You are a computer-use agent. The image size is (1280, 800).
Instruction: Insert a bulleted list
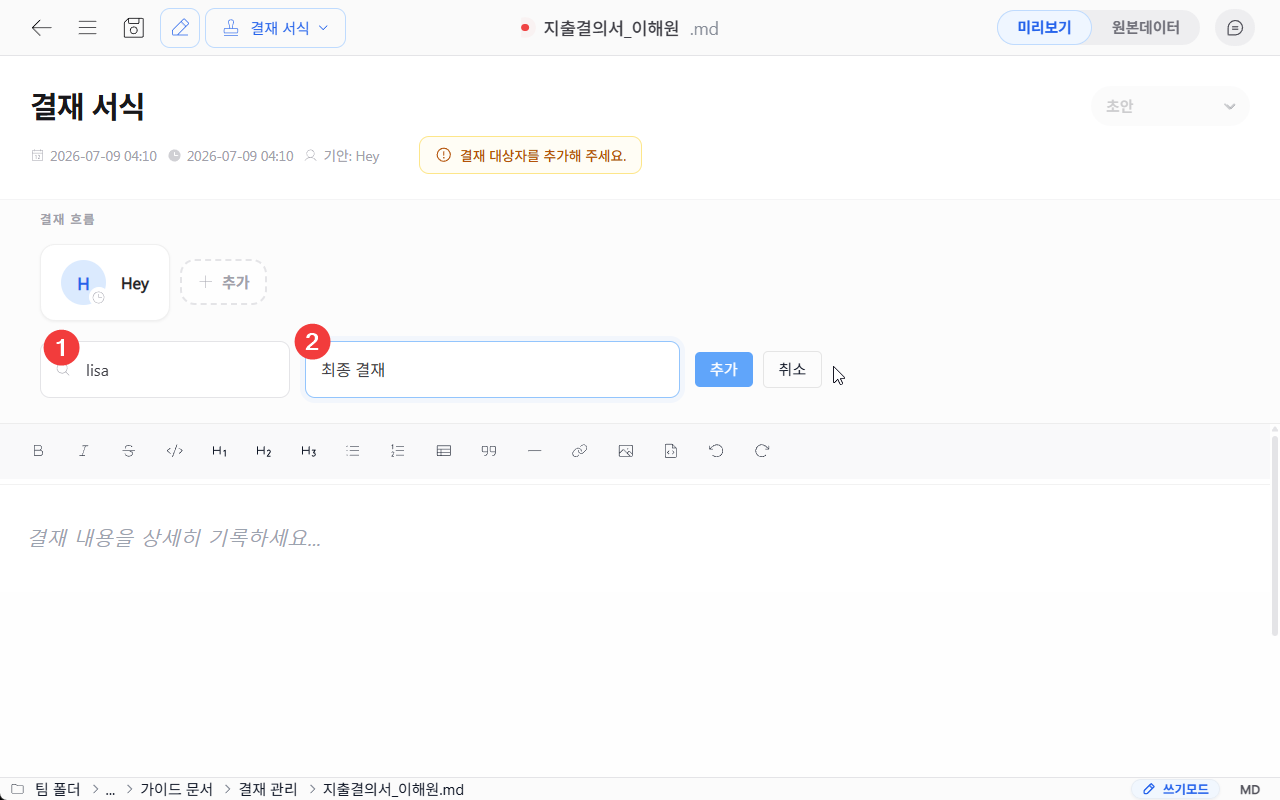tap(353, 451)
